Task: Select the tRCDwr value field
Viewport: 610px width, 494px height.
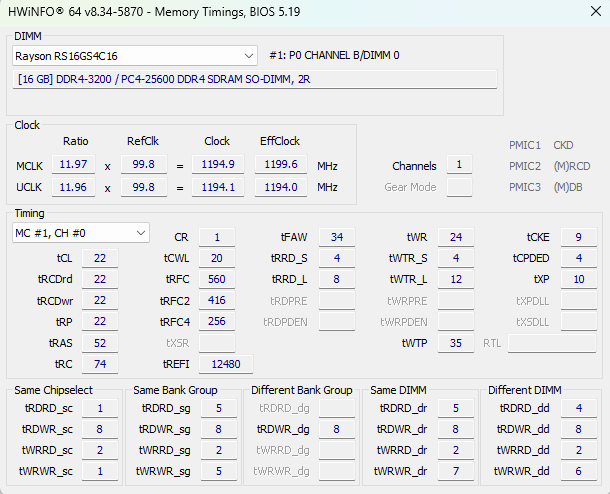Action: [100, 301]
